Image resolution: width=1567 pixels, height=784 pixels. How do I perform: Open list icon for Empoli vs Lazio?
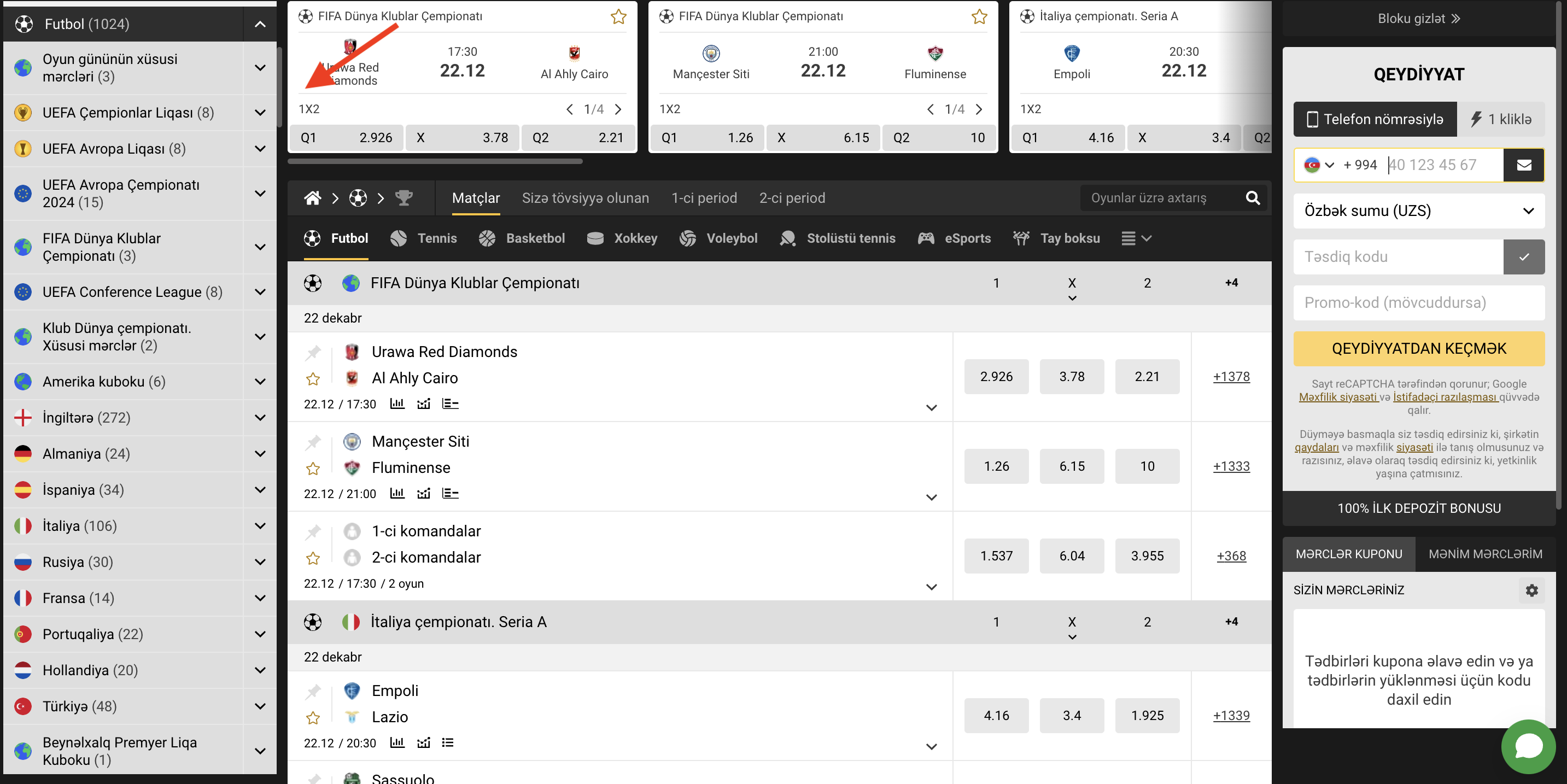448,742
